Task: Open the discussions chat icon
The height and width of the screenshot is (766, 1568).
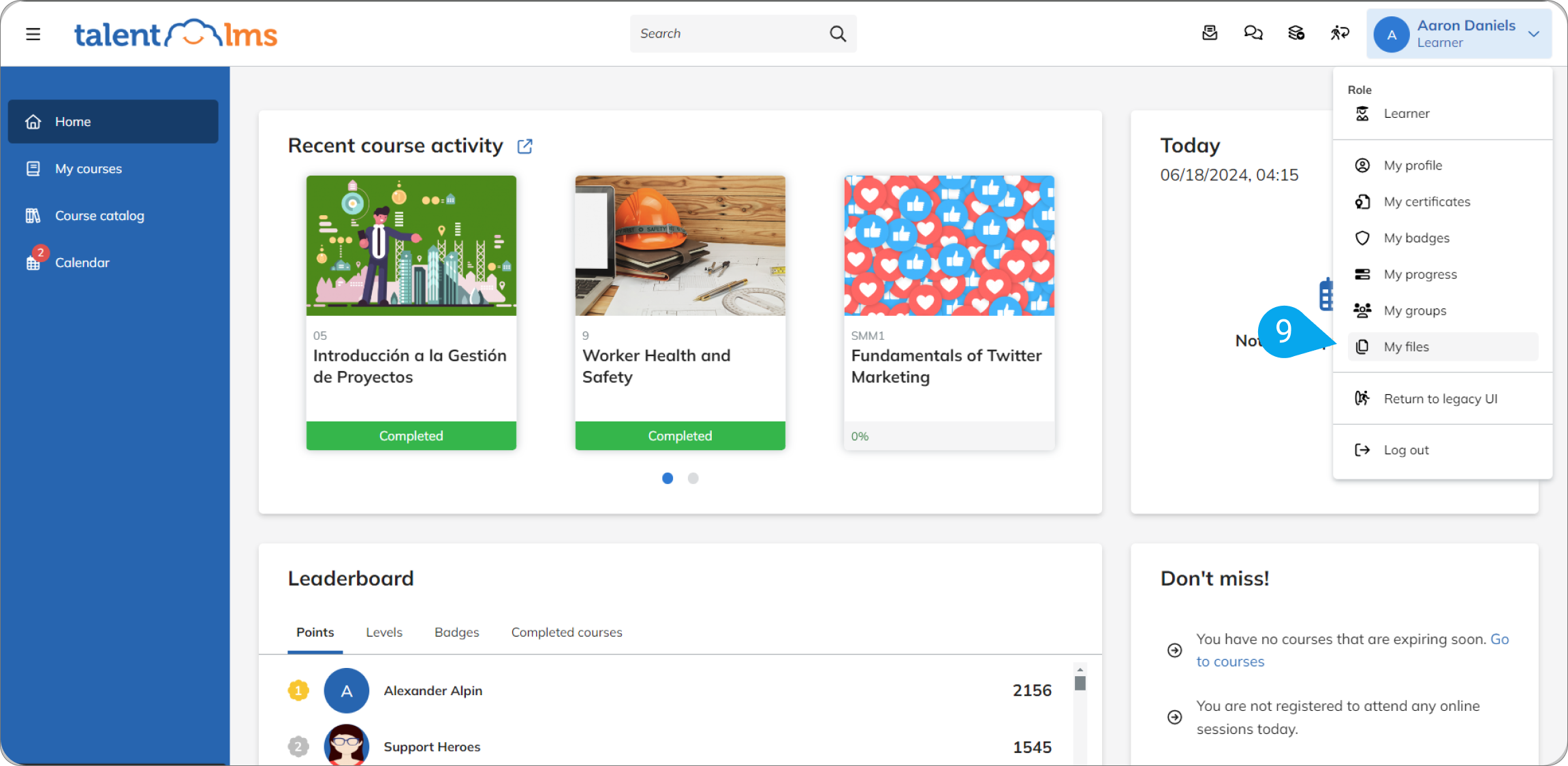Action: (1253, 33)
